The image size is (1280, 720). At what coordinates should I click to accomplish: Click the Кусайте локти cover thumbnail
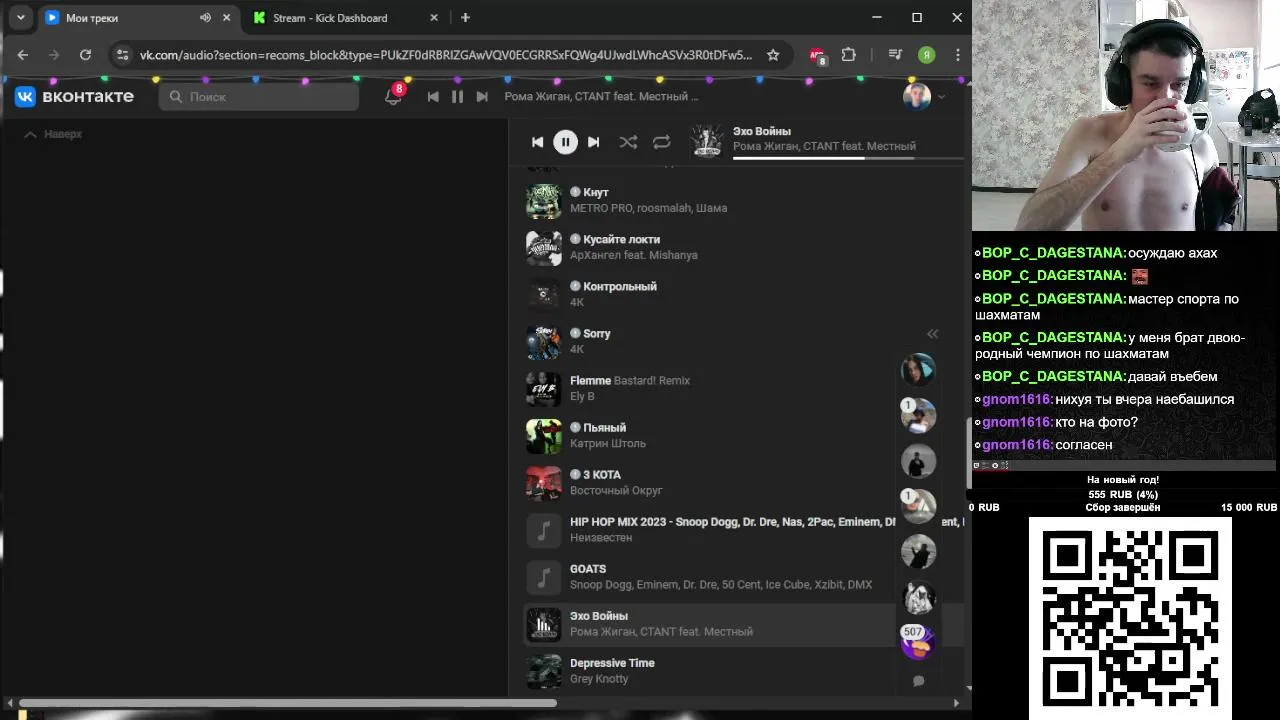click(x=544, y=248)
